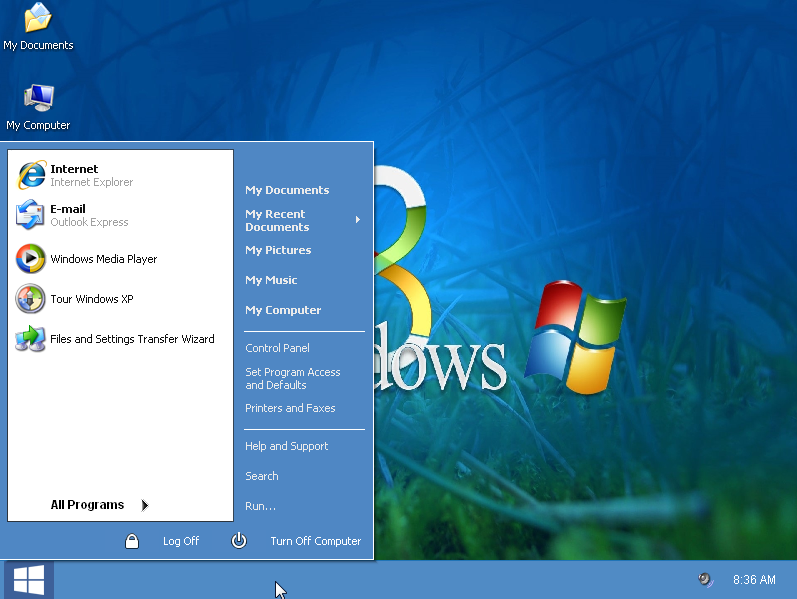Click the Files and Settings Transfer Wizard label
The width and height of the screenshot is (797, 599).
[x=132, y=339]
